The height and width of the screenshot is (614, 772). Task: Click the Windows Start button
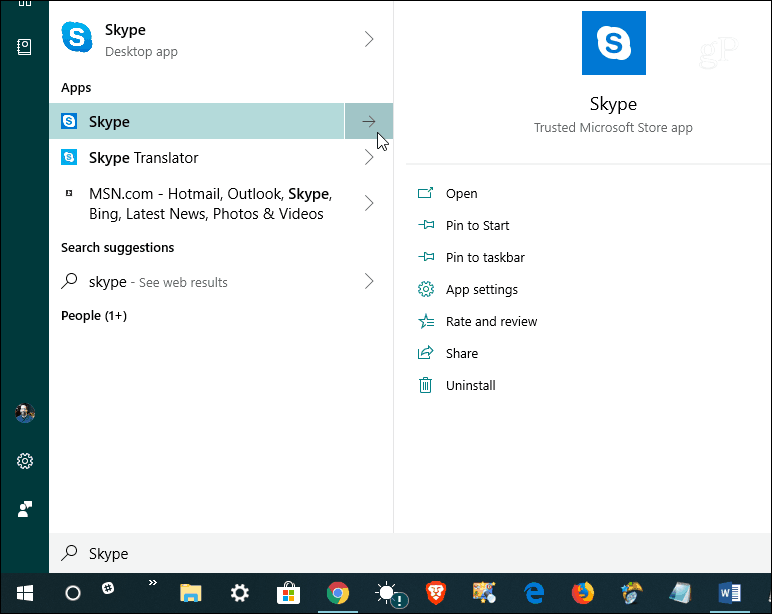coord(25,593)
